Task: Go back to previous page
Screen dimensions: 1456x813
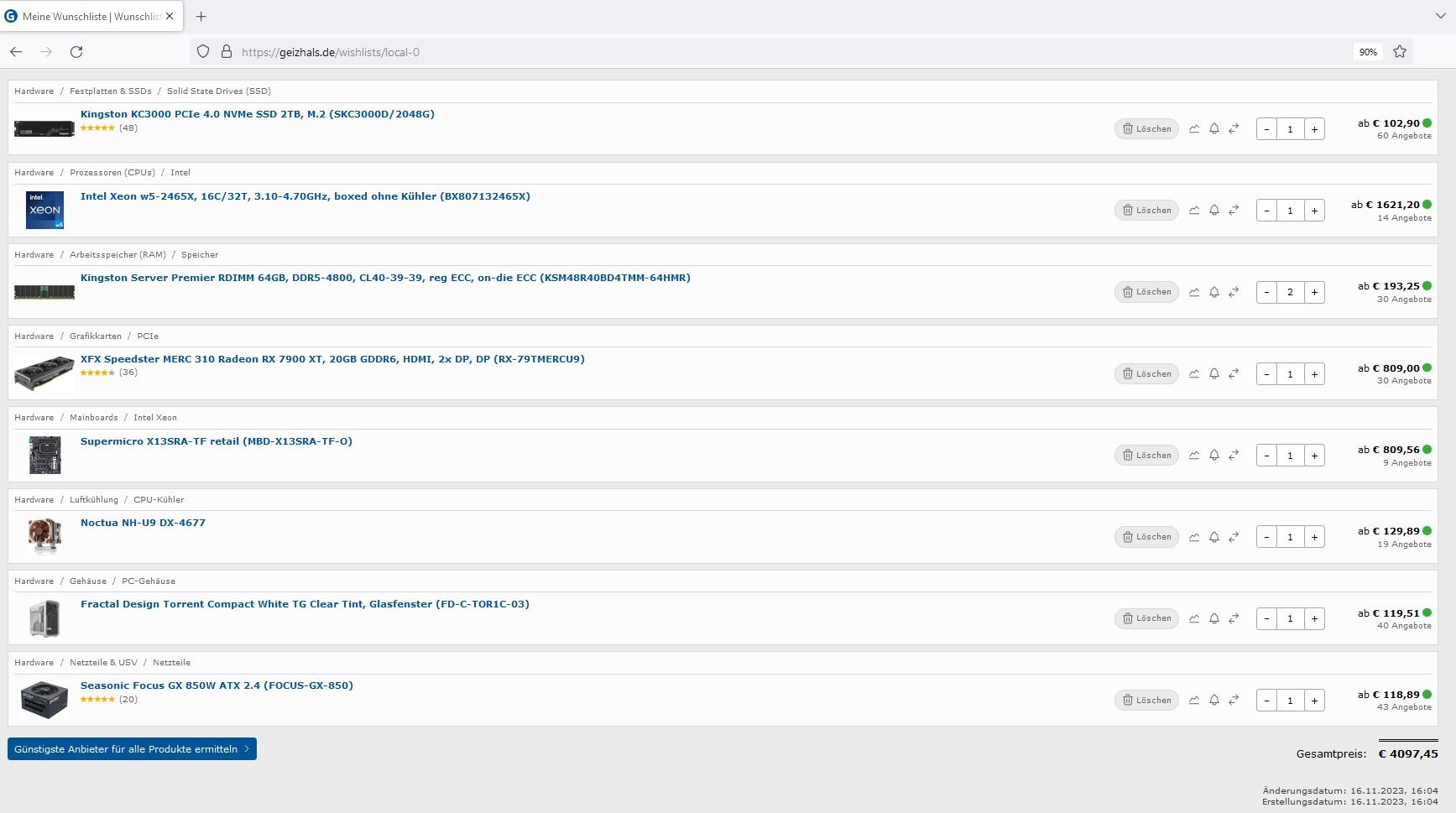Action: point(16,52)
